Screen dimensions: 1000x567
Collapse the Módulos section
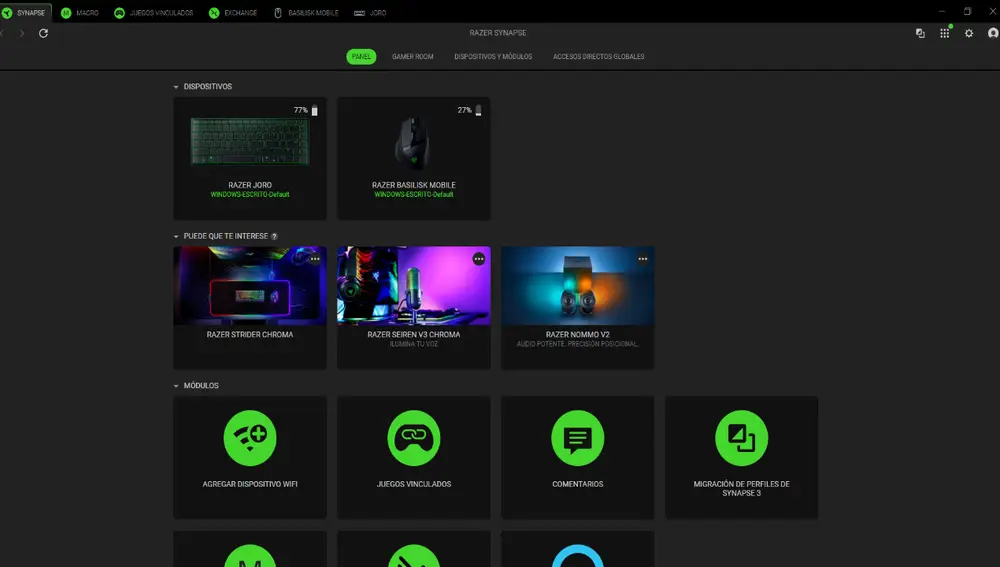176,386
